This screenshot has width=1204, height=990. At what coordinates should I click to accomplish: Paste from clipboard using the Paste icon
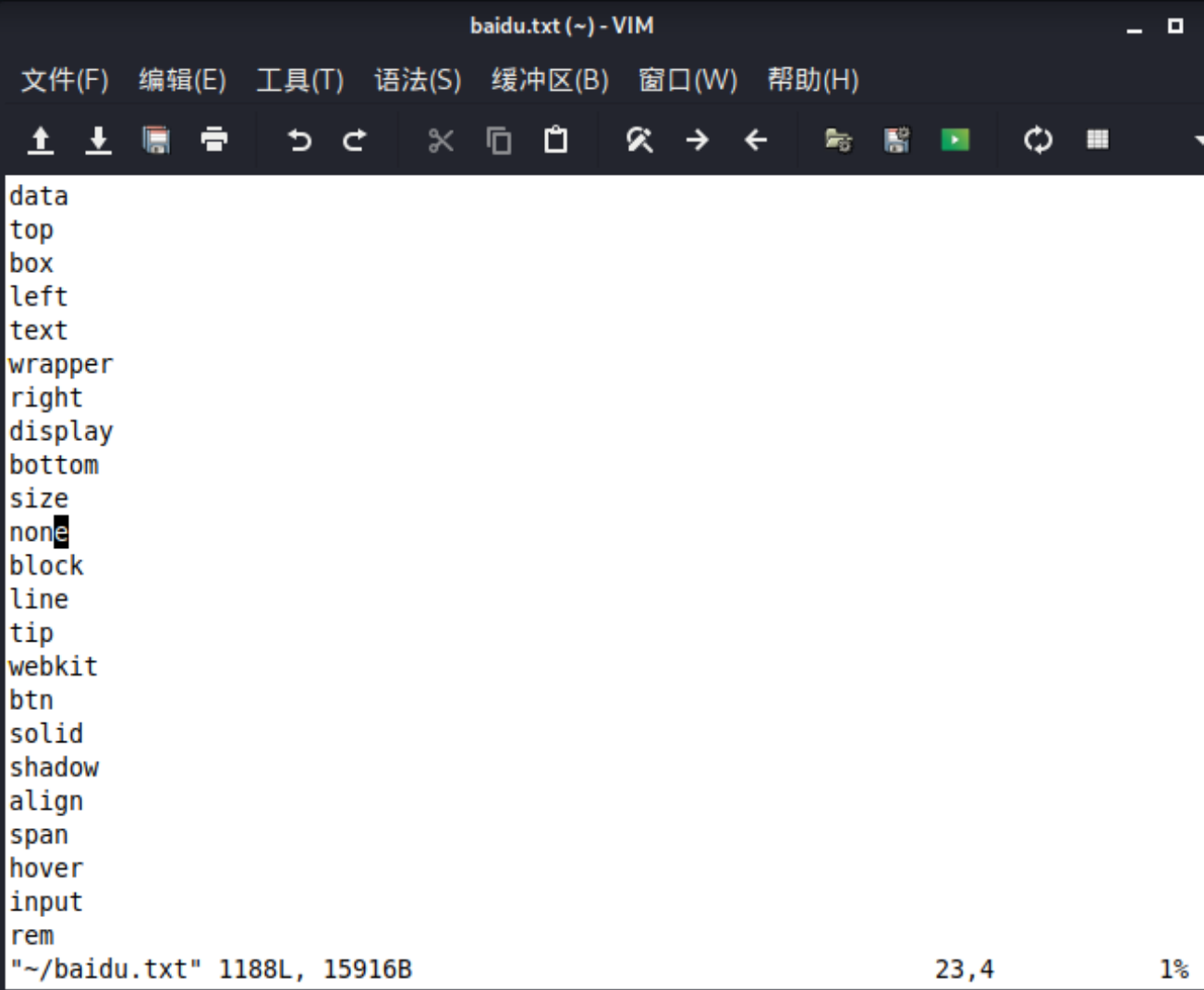point(555,141)
